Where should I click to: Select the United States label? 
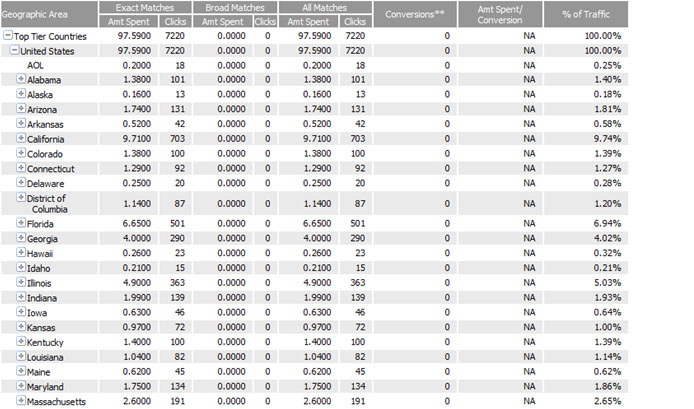pos(47,51)
